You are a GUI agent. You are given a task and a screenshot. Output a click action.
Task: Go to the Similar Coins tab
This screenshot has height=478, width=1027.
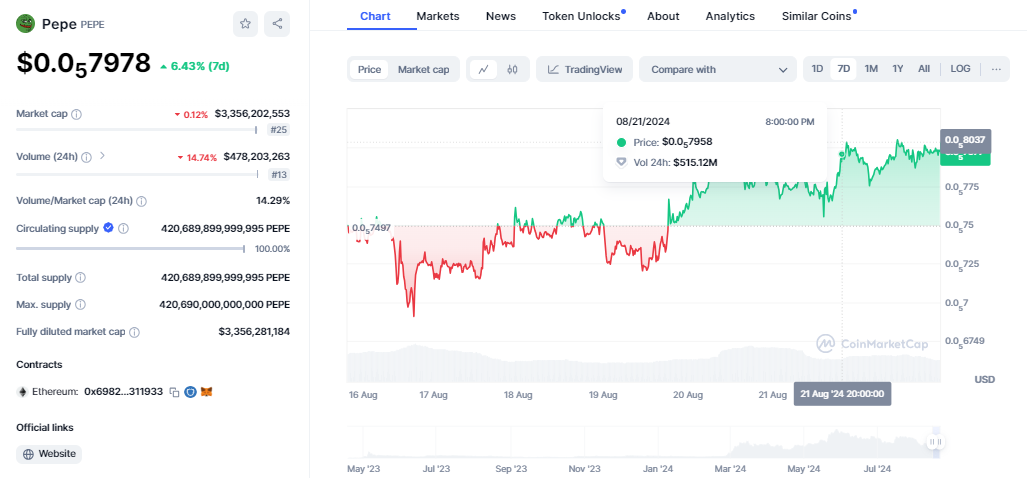[816, 16]
